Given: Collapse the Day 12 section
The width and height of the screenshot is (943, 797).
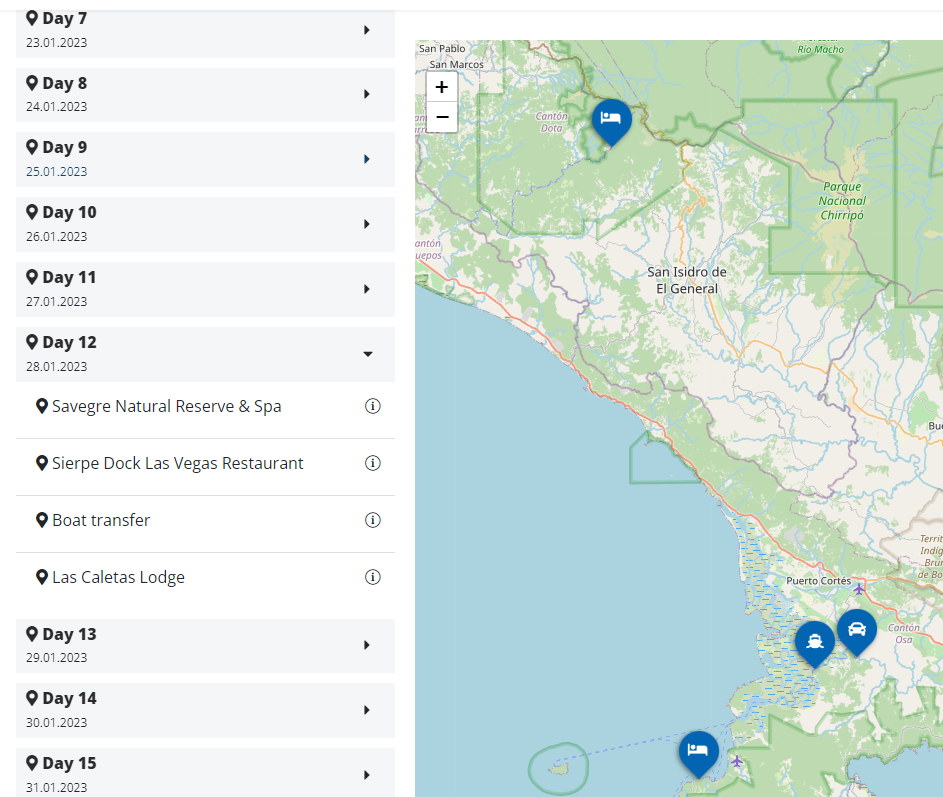Looking at the screenshot, I should click(x=367, y=354).
